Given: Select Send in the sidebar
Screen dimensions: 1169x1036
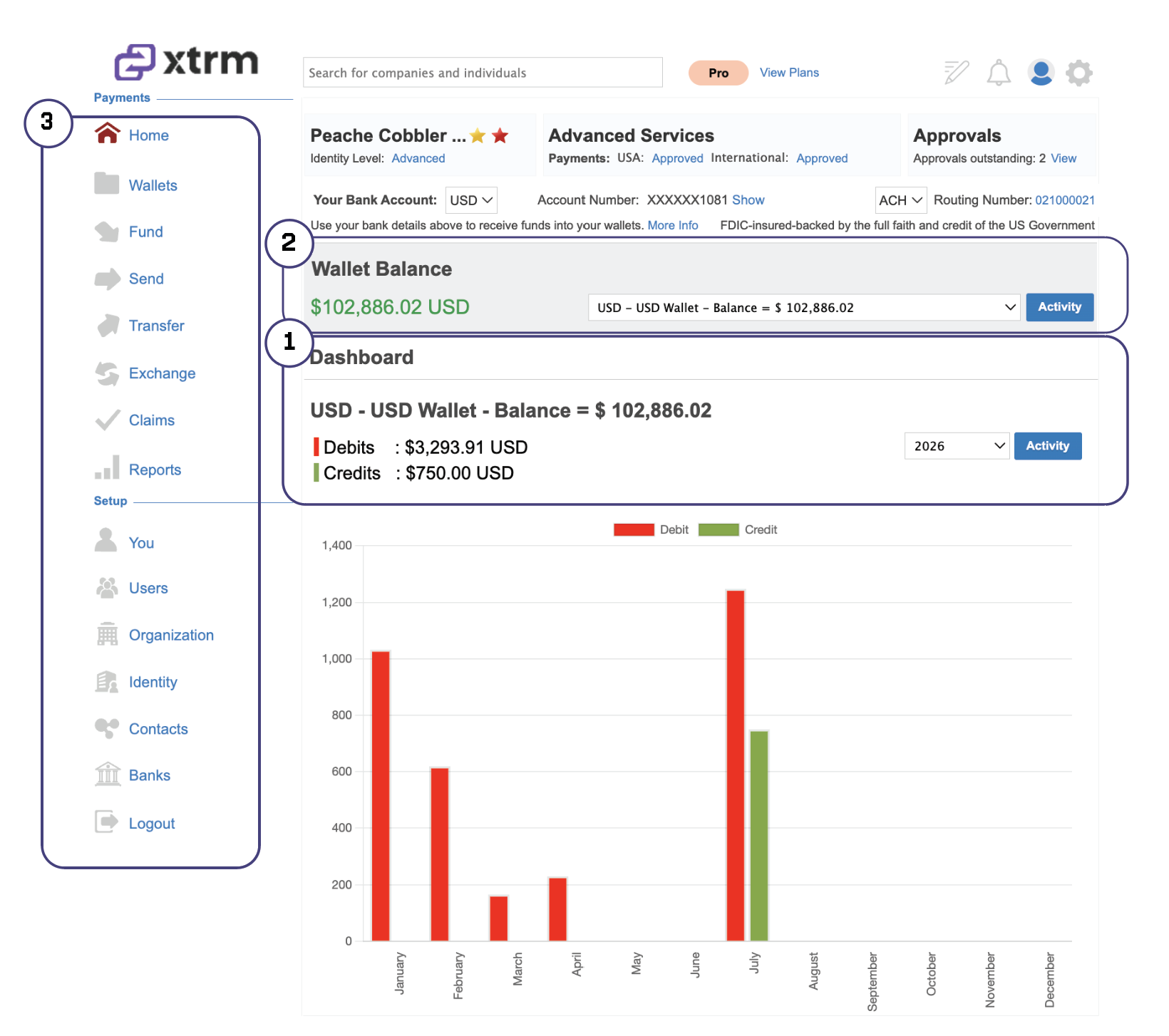Looking at the screenshot, I should pyautogui.click(x=146, y=279).
